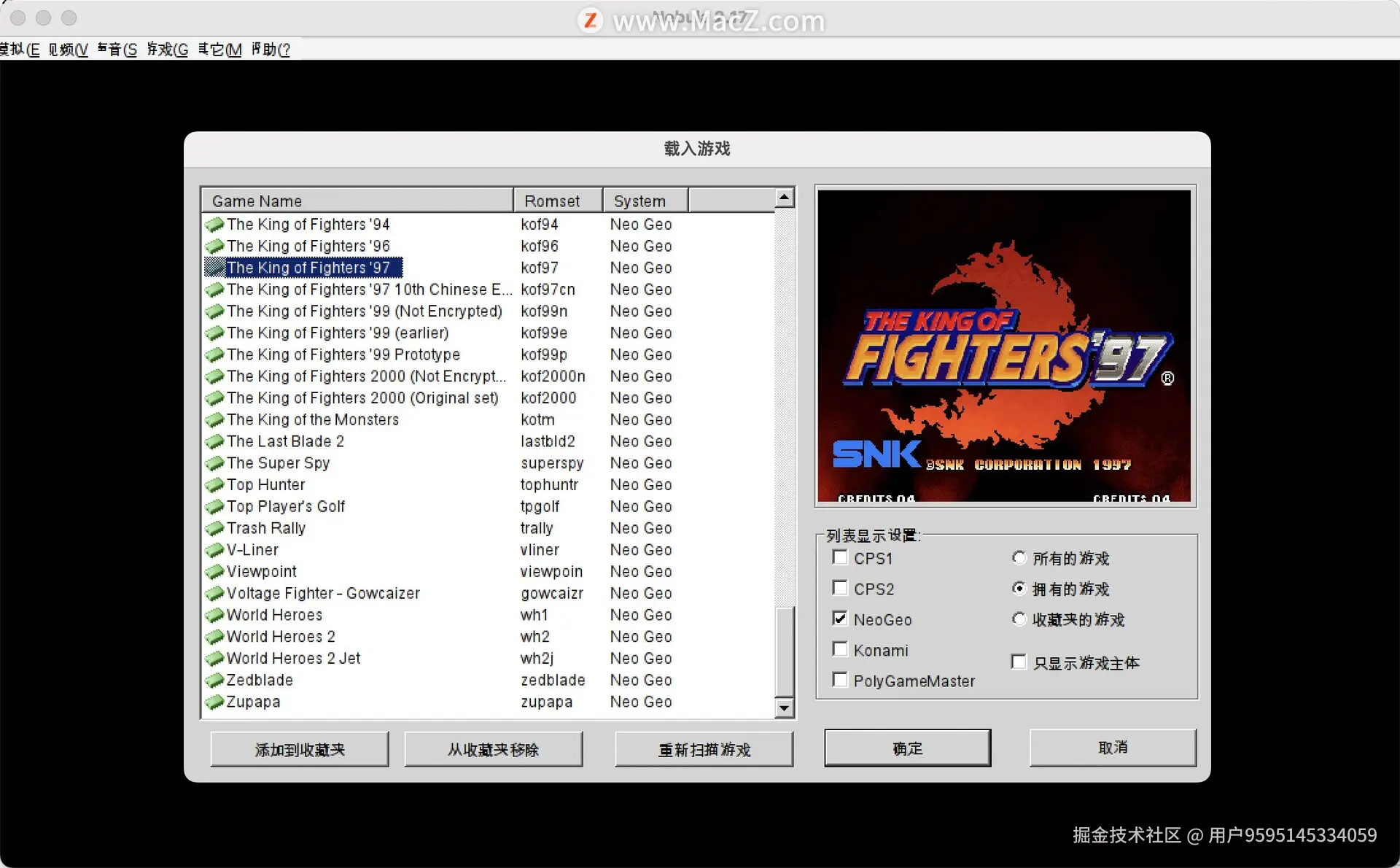
Task: Click the 重新扫描游戏 button
Action: (x=704, y=749)
